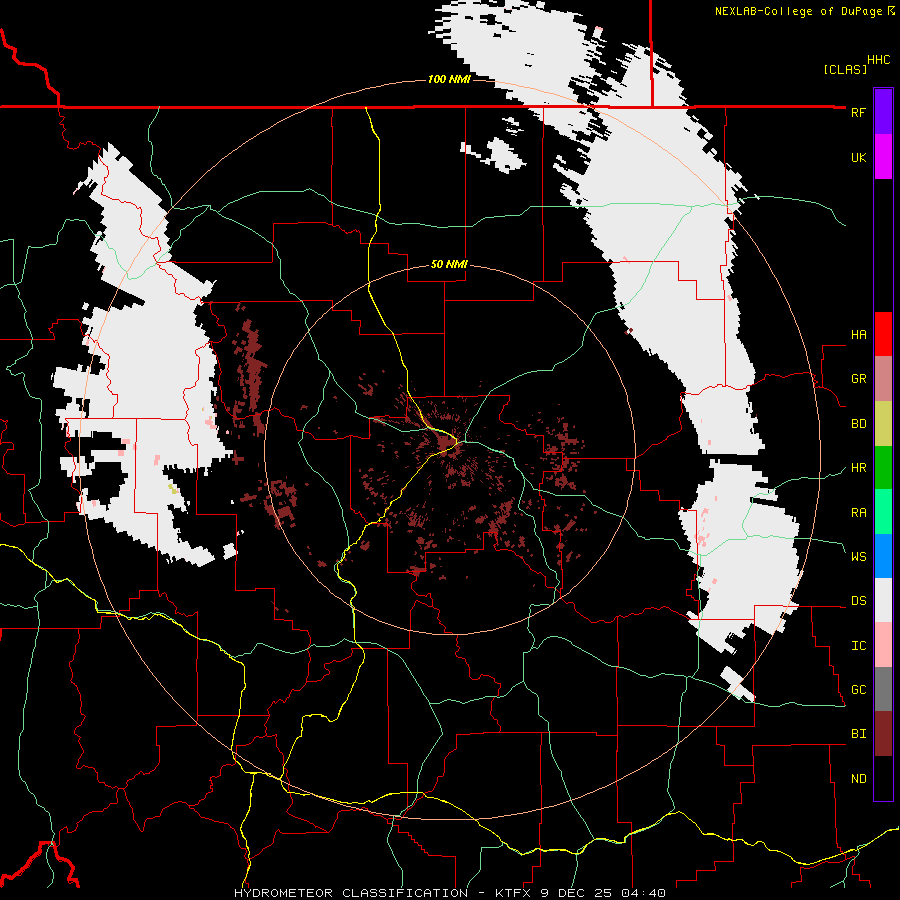Click the HR legend label
This screenshot has width=900, height=900.
858,468
